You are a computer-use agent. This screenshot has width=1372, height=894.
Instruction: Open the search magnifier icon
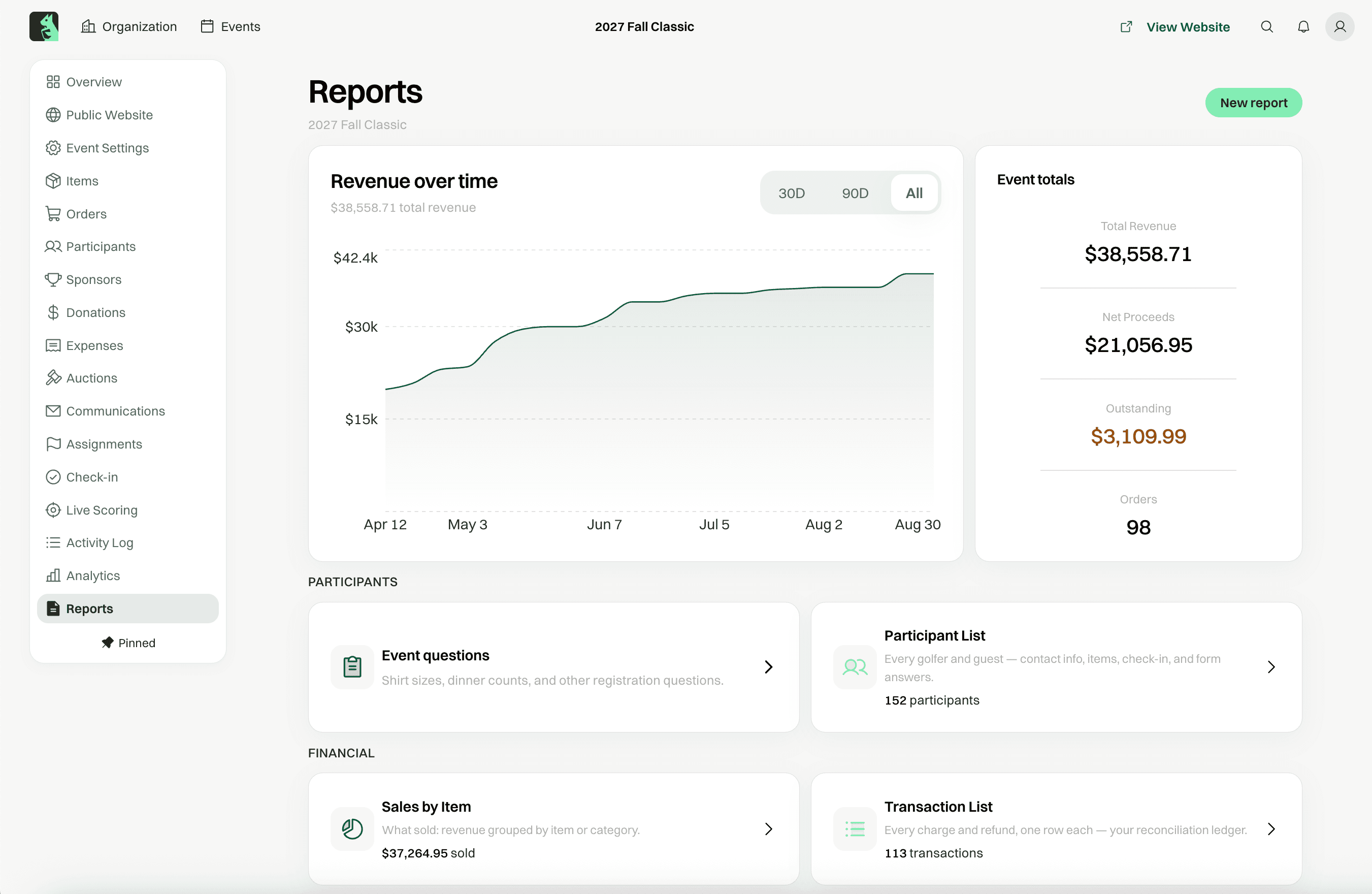1266,26
